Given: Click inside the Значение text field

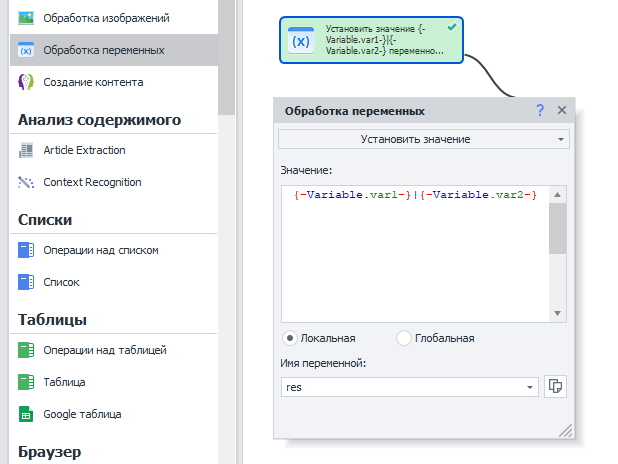Looking at the screenshot, I should pos(412,260).
